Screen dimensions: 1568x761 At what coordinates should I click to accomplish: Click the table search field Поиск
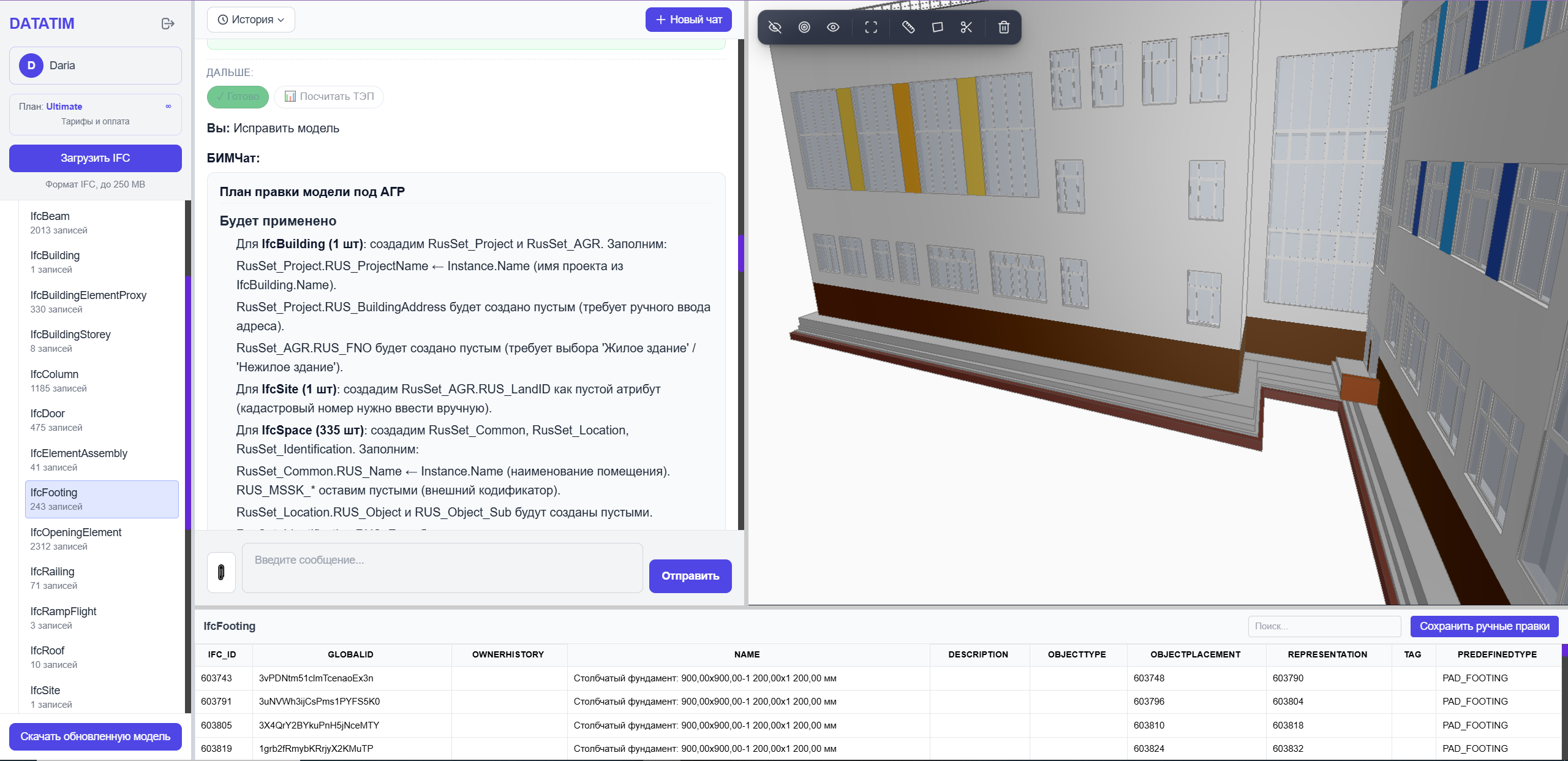[x=1324, y=626]
